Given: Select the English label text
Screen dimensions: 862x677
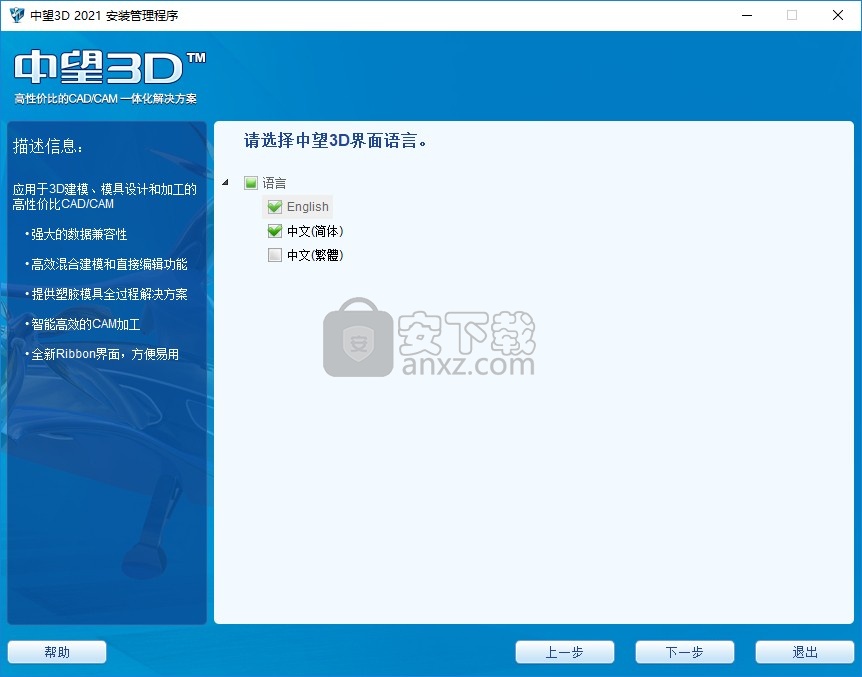Looking at the screenshot, I should [x=308, y=207].
